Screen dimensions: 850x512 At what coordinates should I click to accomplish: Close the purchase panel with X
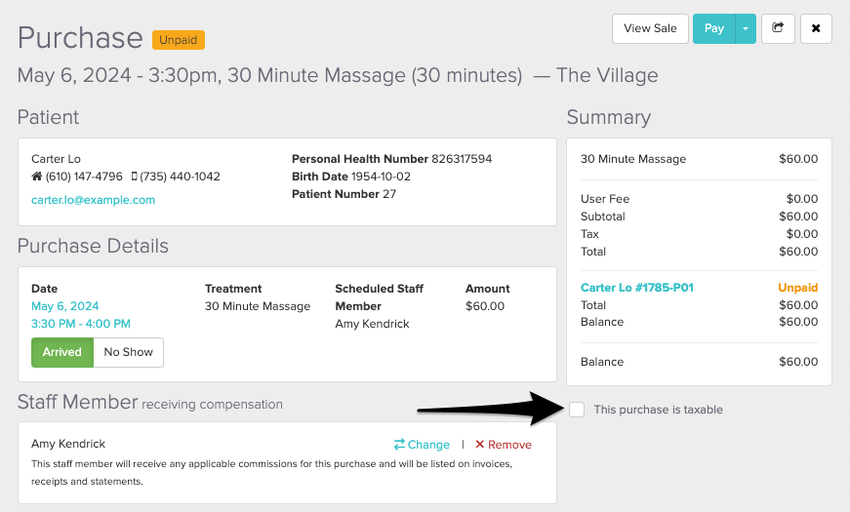816,28
